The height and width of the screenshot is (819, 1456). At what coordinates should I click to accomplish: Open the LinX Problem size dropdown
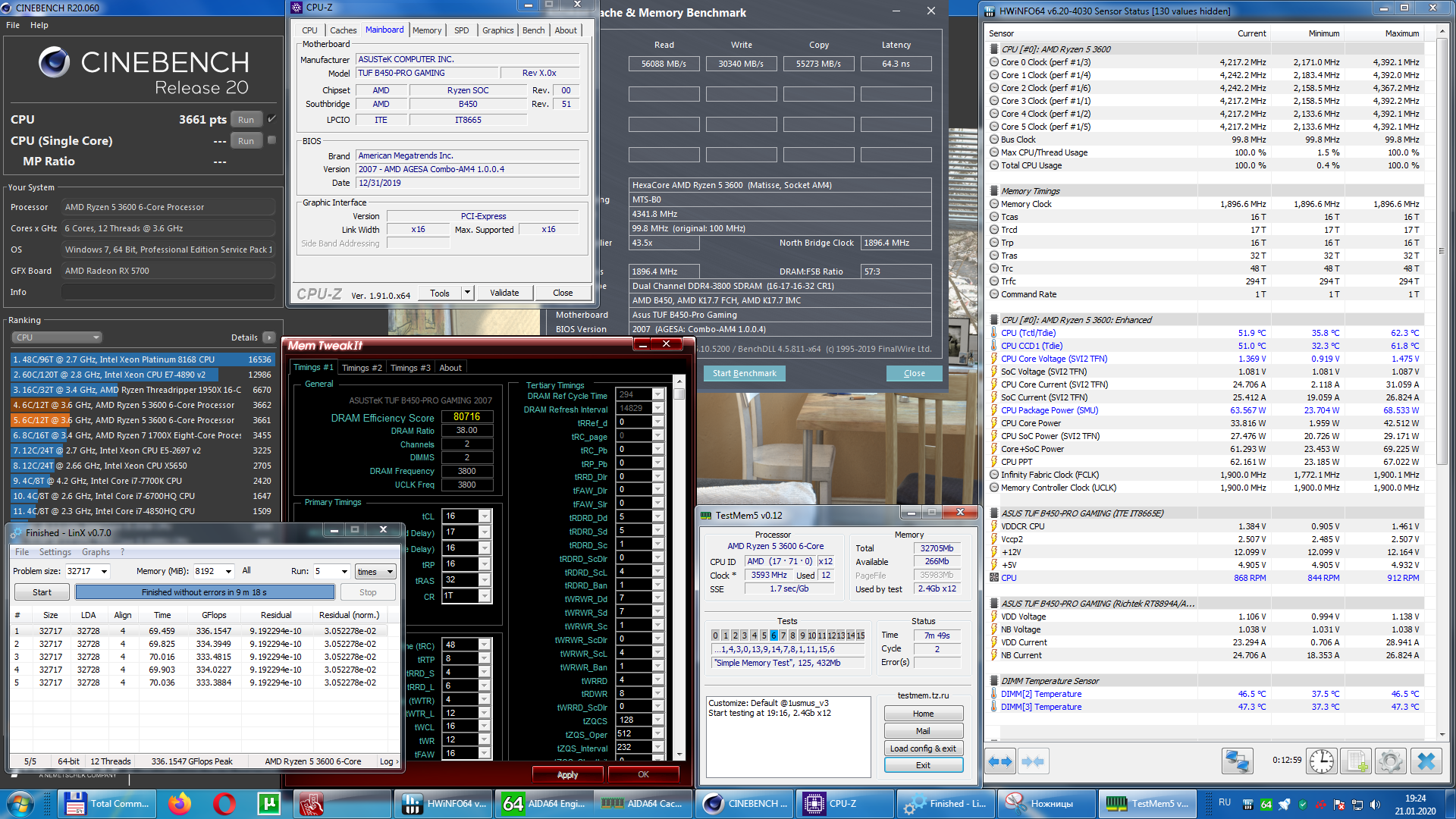[105, 571]
